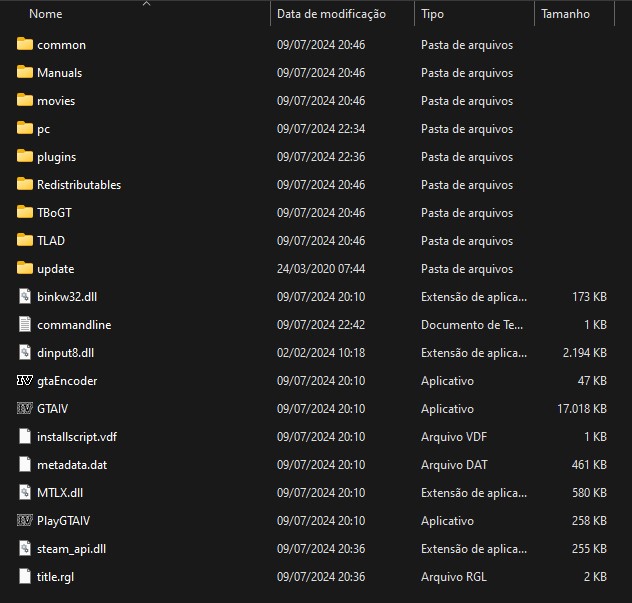Image resolution: width=632 pixels, height=603 pixels.
Task: Select the file name title.rgl
Action: pyautogui.click(x=56, y=577)
